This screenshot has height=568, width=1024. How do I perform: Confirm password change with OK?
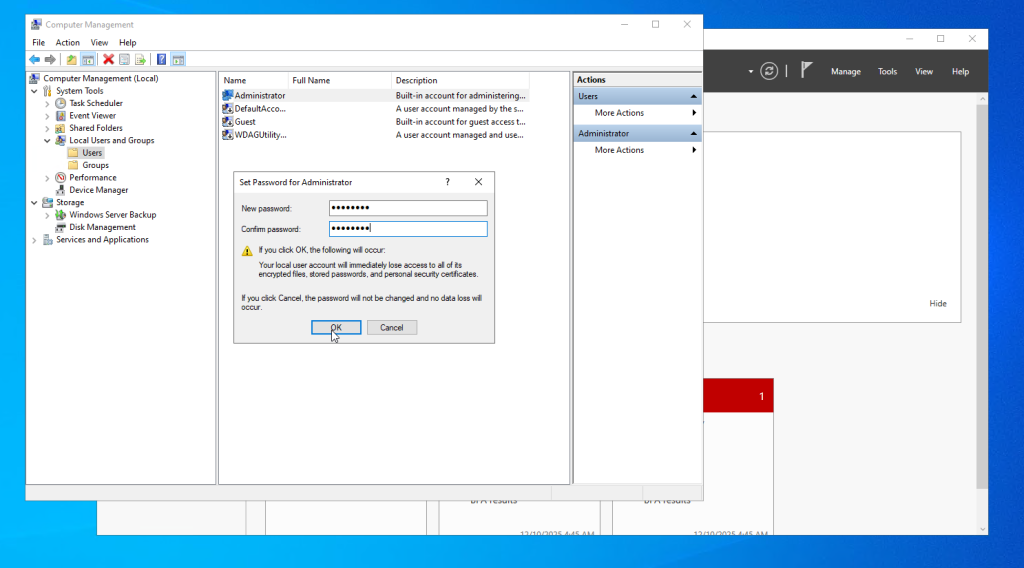click(x=336, y=328)
